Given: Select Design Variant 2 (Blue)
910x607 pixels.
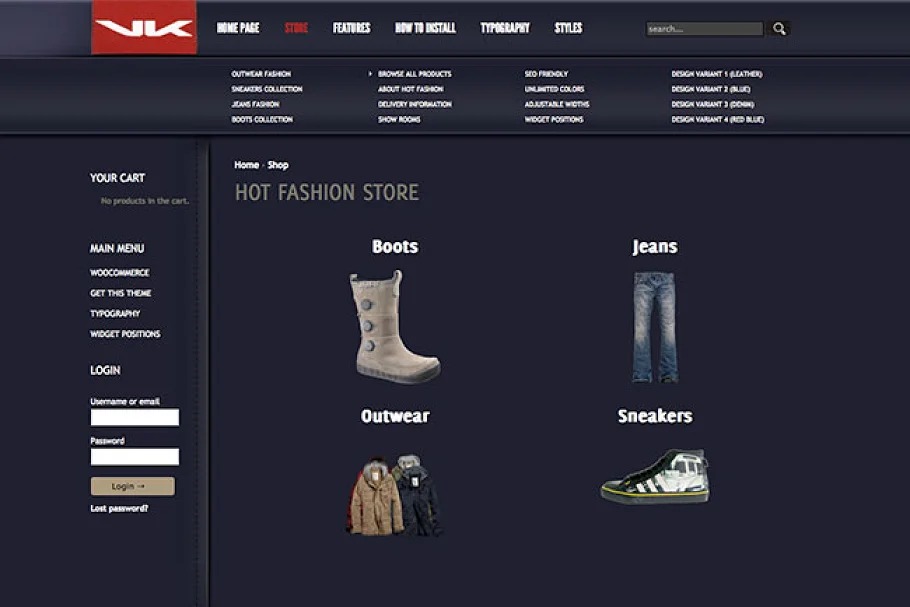Looking at the screenshot, I should click(x=710, y=89).
